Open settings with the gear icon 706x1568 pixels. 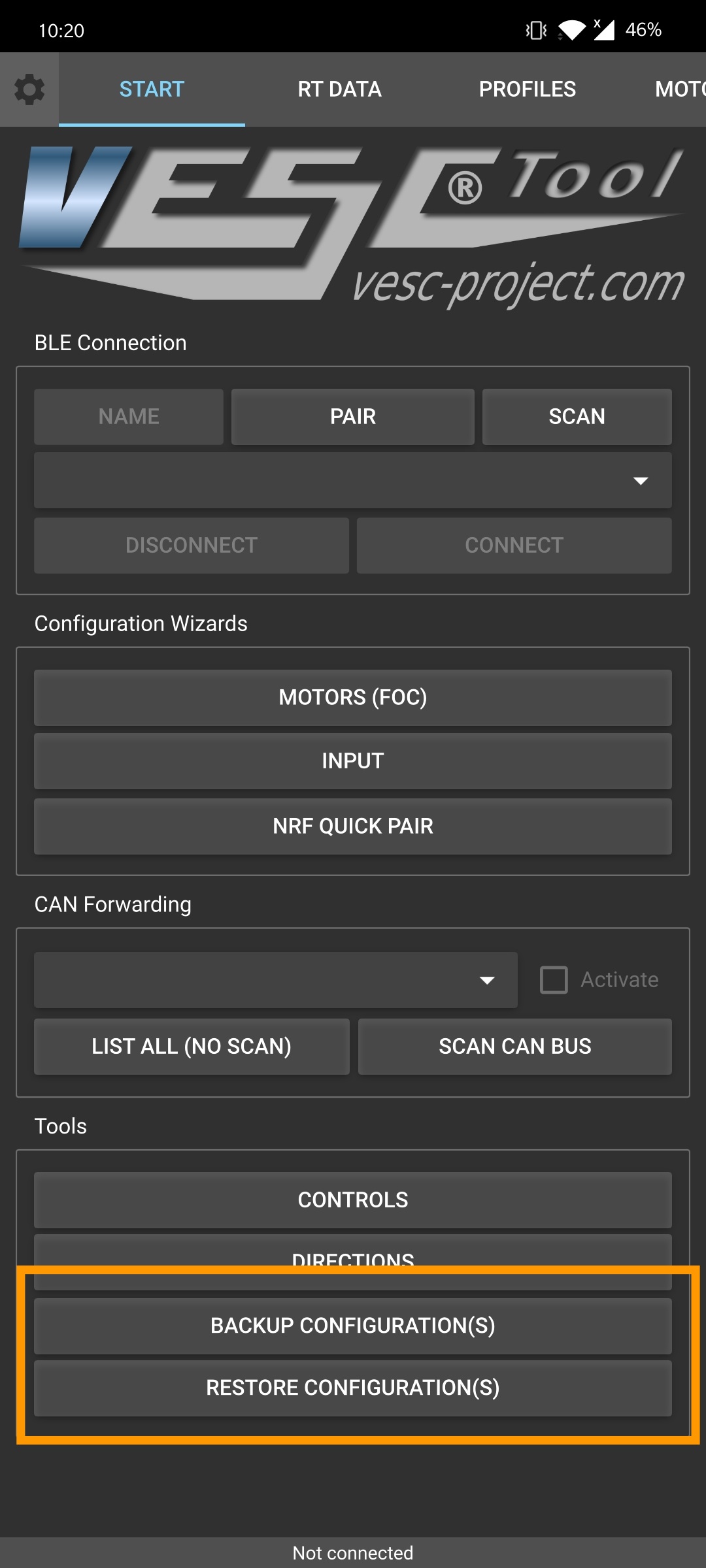point(29,90)
